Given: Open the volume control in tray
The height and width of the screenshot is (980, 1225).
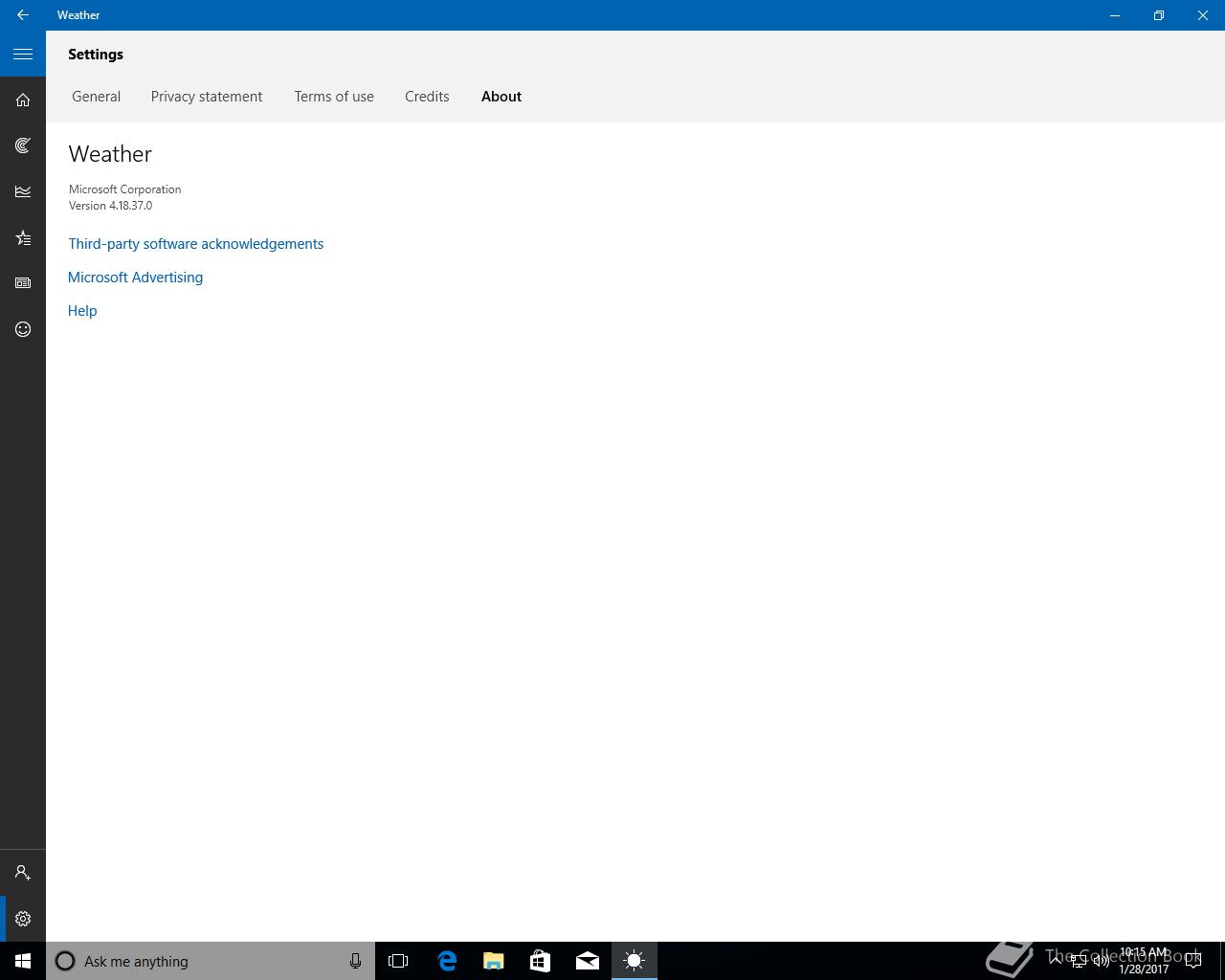Looking at the screenshot, I should 1101,962.
